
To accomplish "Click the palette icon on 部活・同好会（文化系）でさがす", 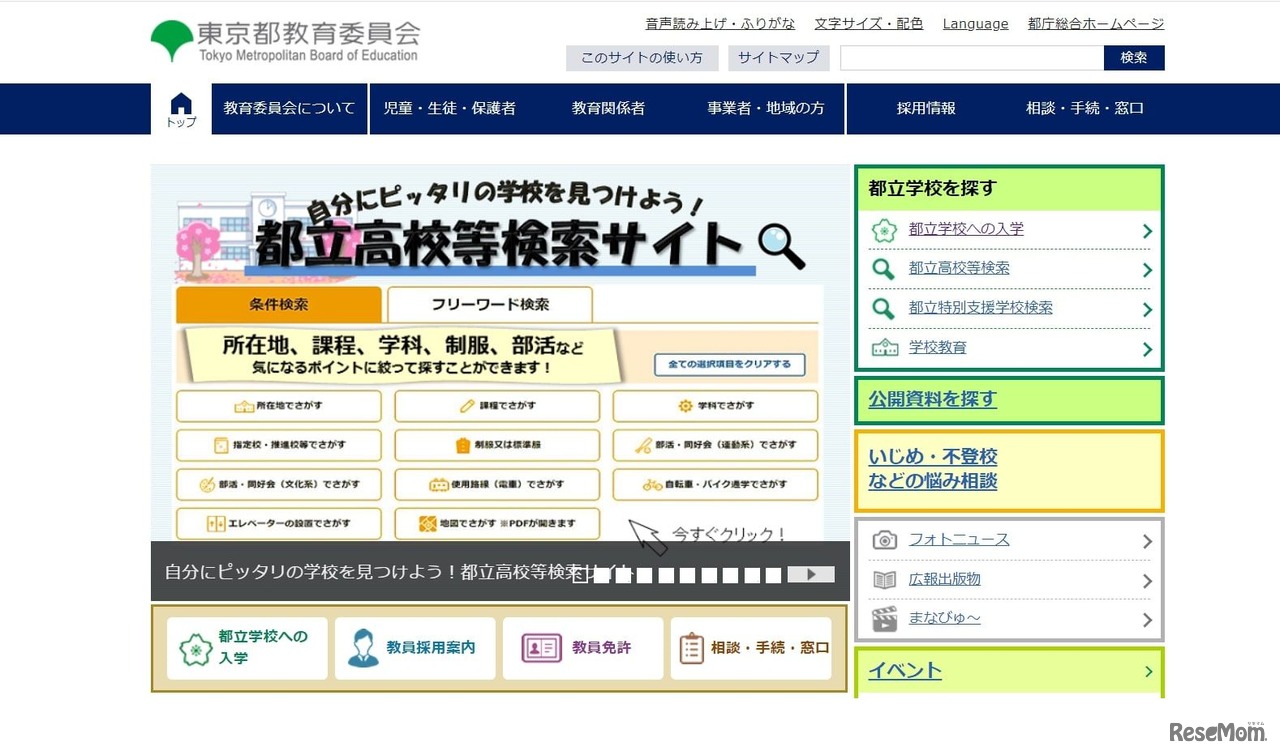I will pos(207,485).
